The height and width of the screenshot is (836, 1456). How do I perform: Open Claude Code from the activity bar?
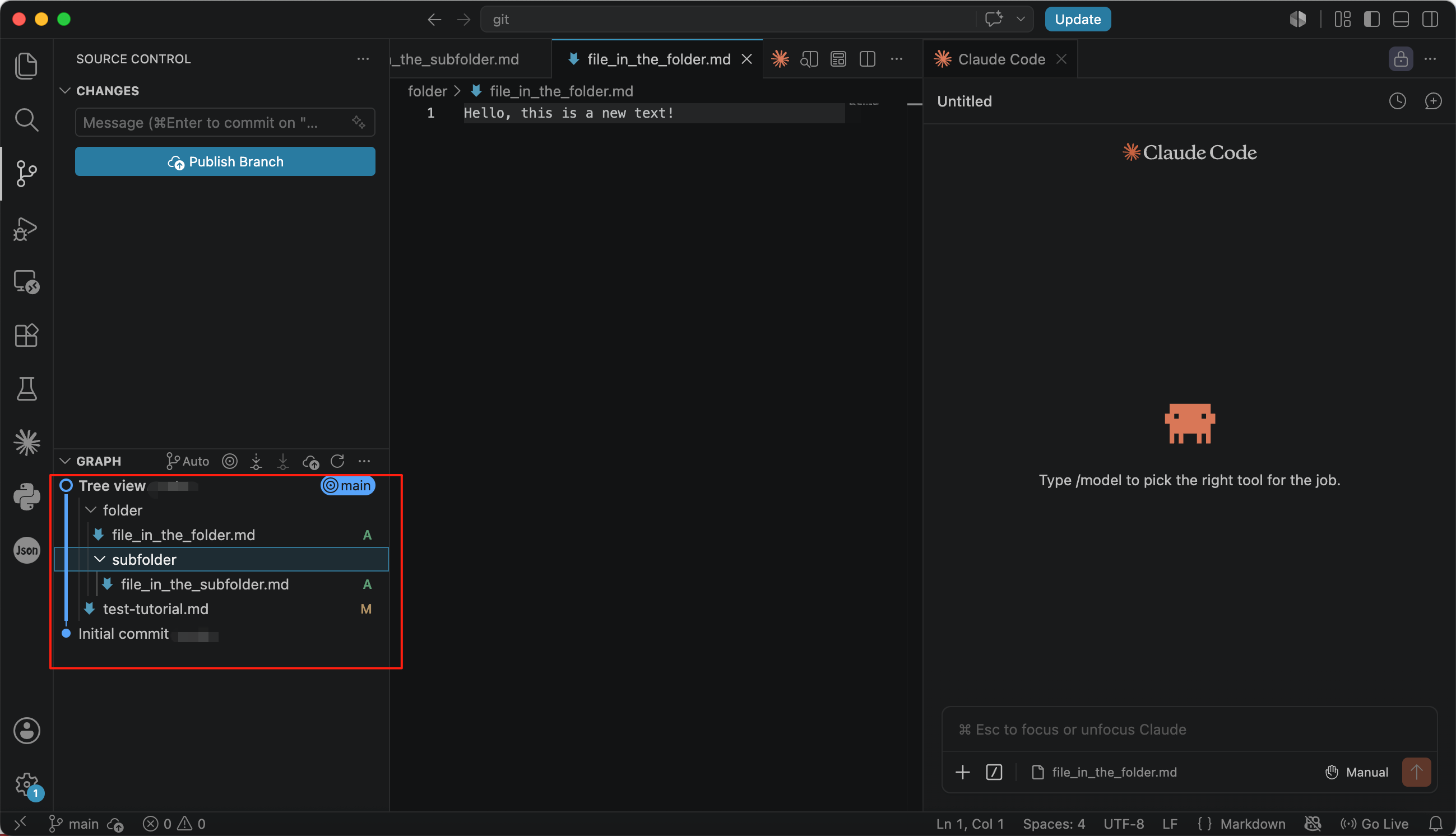tap(26, 443)
